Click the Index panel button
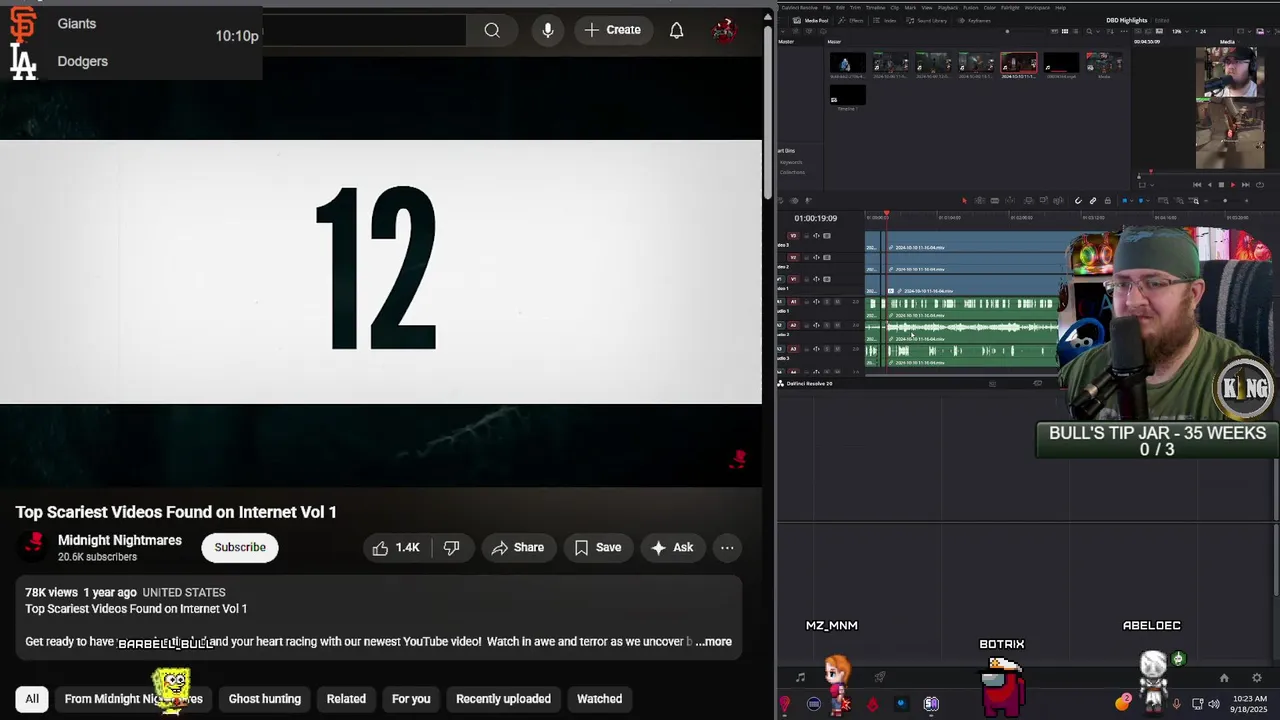The image size is (1280, 720). pyautogui.click(x=884, y=20)
